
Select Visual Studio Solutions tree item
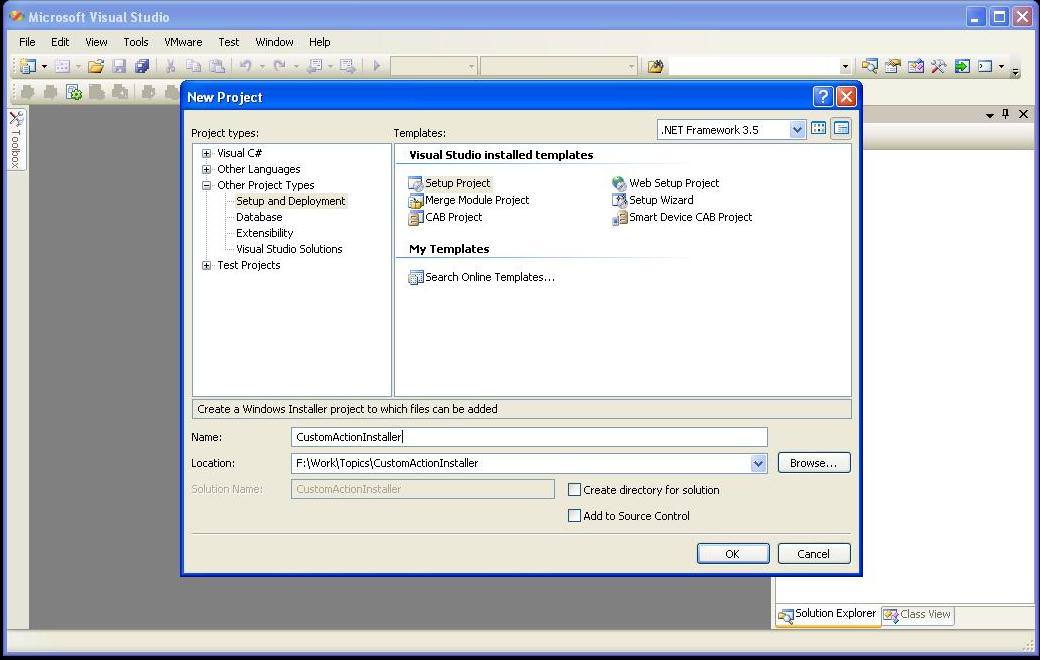[289, 249]
